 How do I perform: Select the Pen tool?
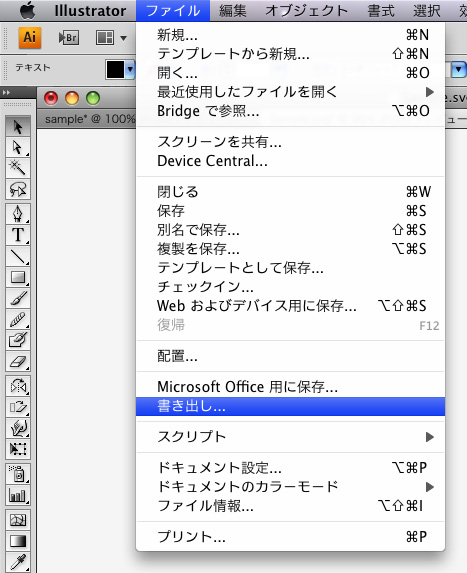click(18, 214)
